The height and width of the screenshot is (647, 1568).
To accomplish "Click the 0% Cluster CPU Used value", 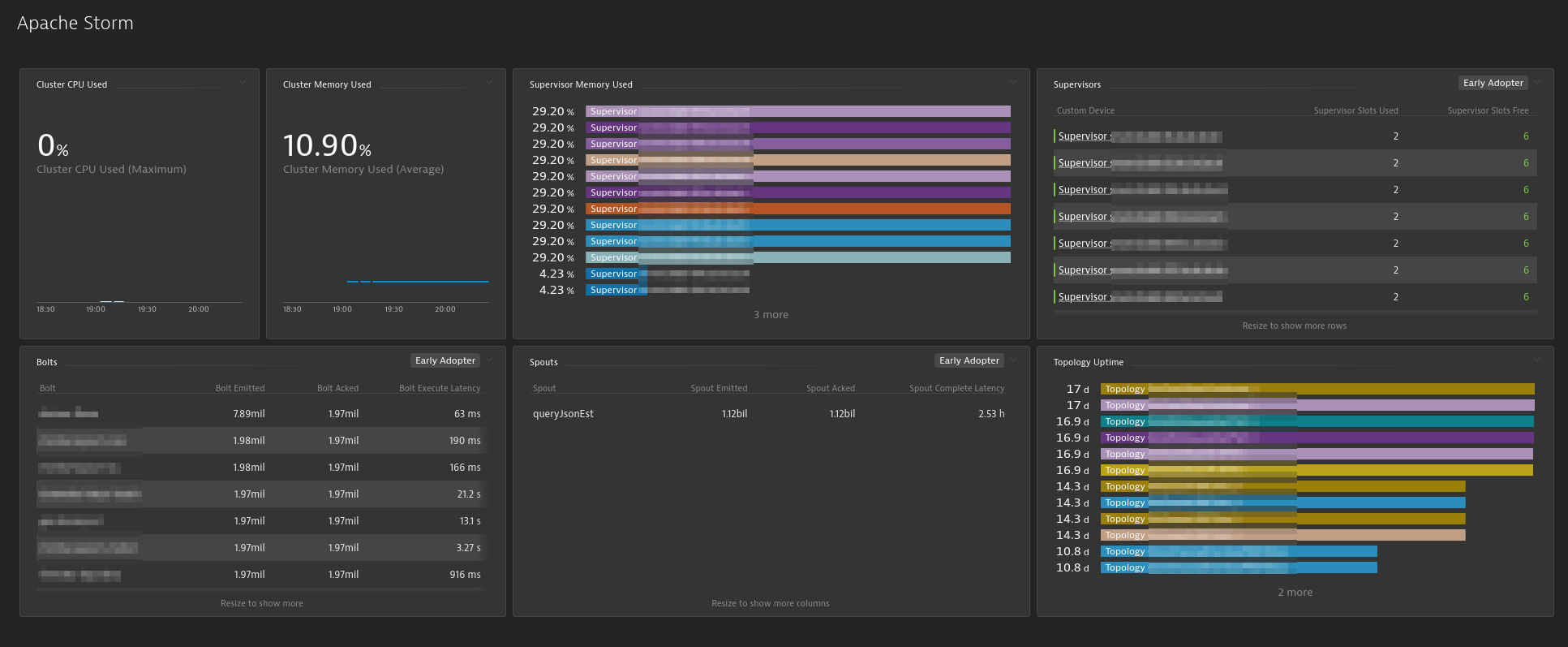I will click(53, 146).
